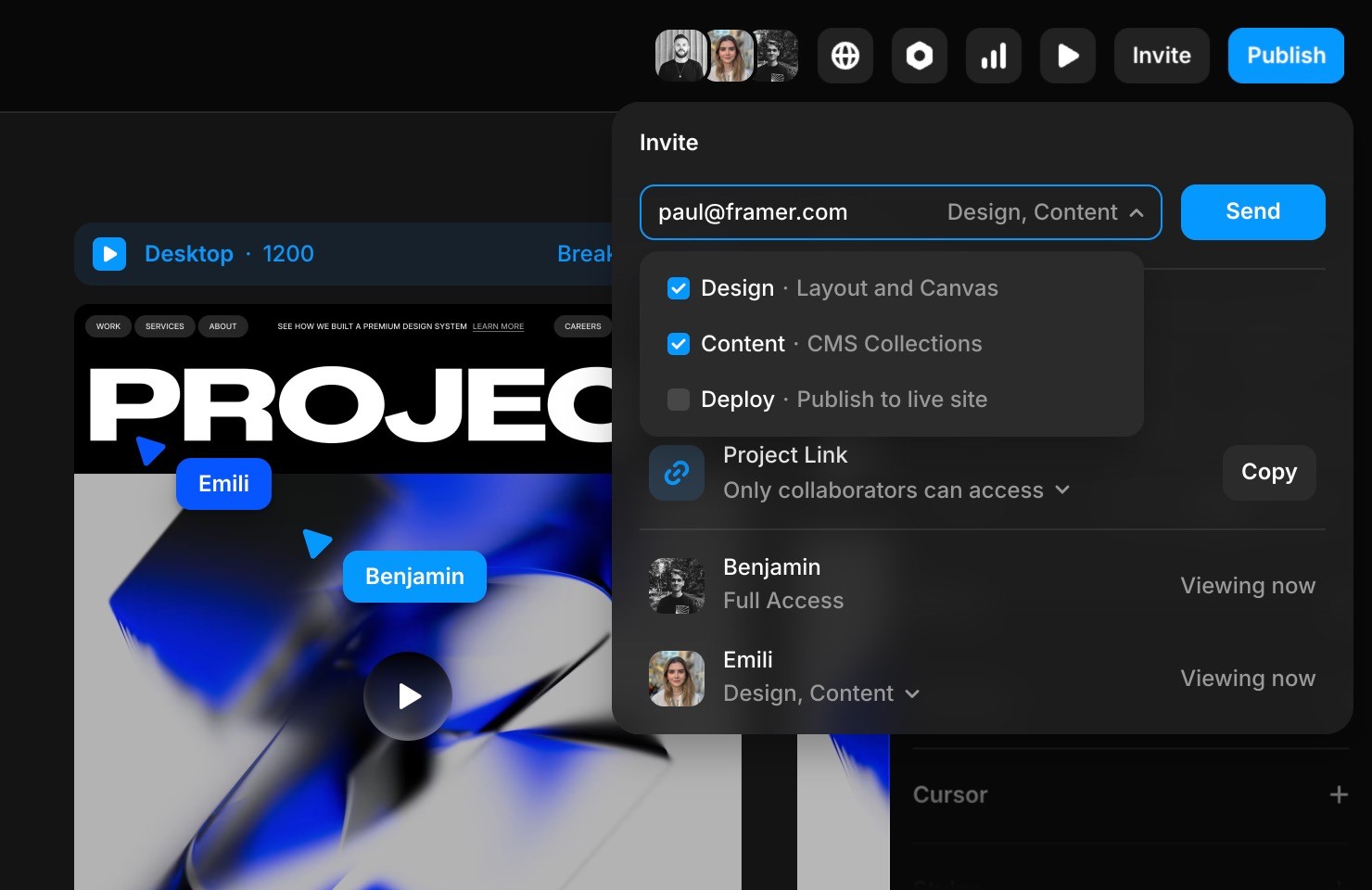Image resolution: width=1372 pixels, height=890 pixels.
Task: View analytics bar chart icon
Action: 993,56
